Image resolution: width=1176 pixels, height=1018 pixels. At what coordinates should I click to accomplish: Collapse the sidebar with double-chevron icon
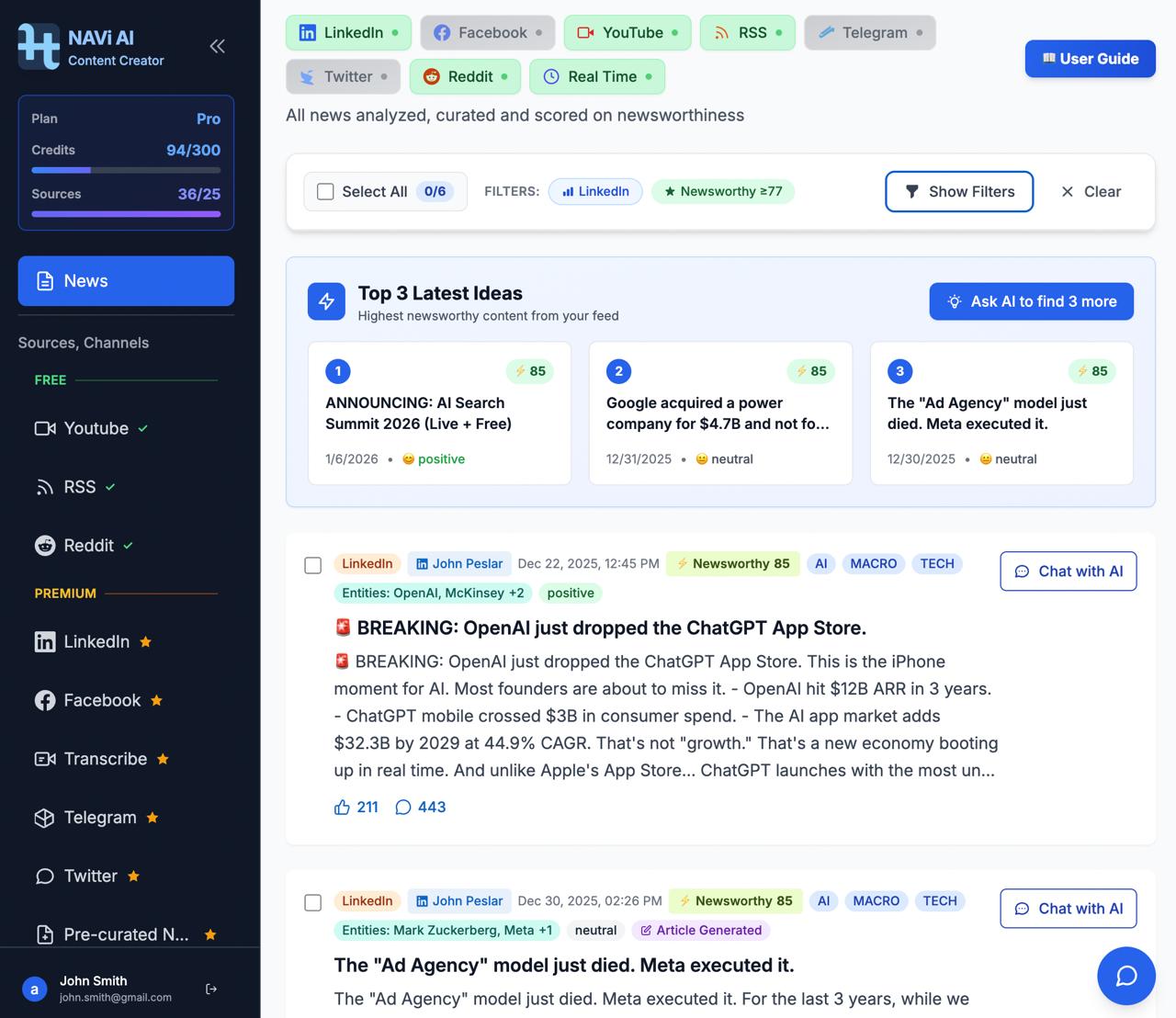click(x=217, y=46)
